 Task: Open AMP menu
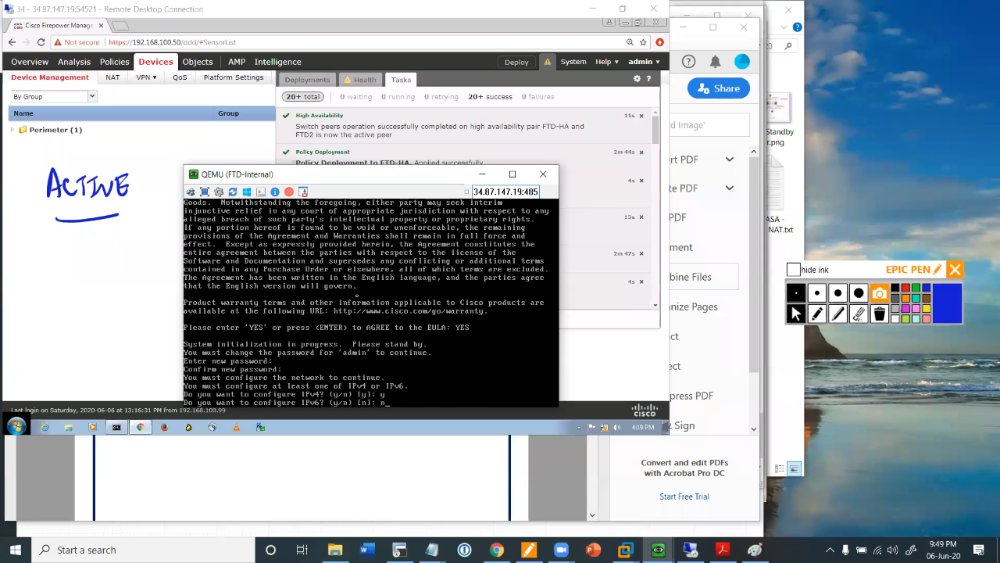237,62
